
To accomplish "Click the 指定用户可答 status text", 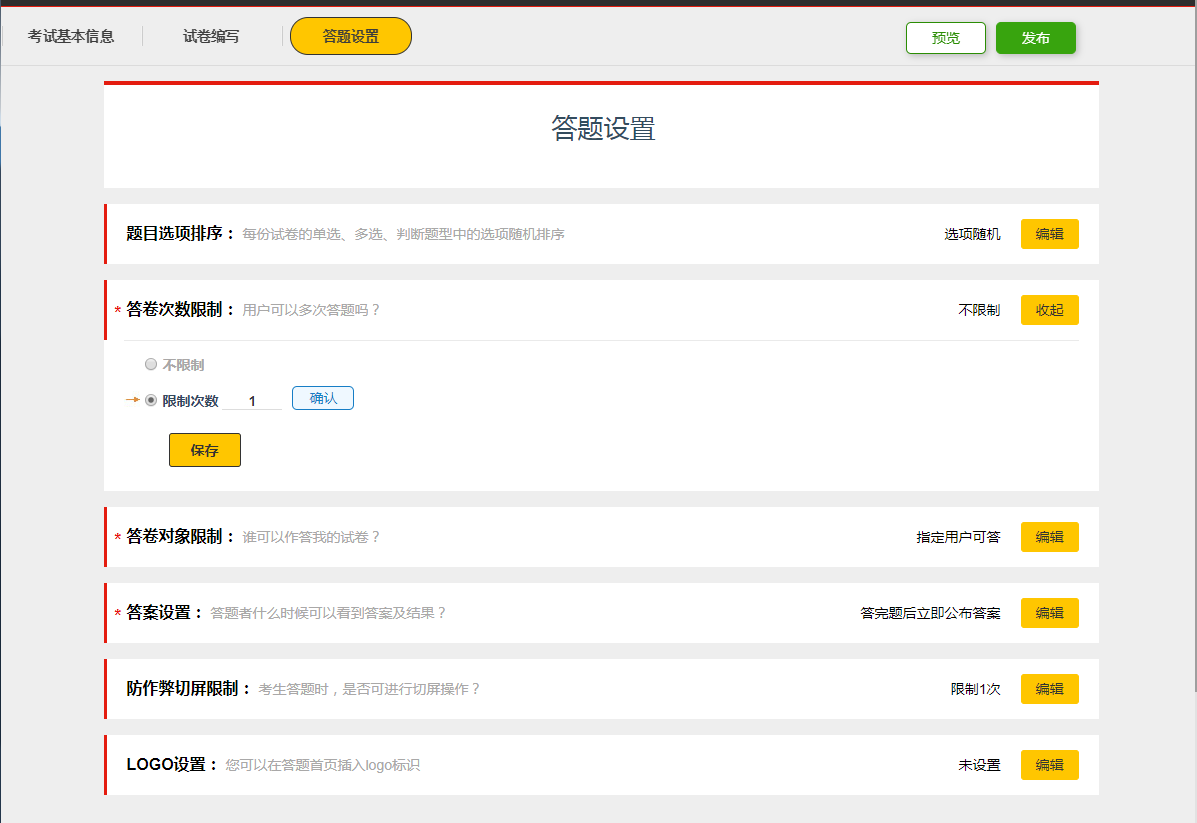I will tap(958, 537).
